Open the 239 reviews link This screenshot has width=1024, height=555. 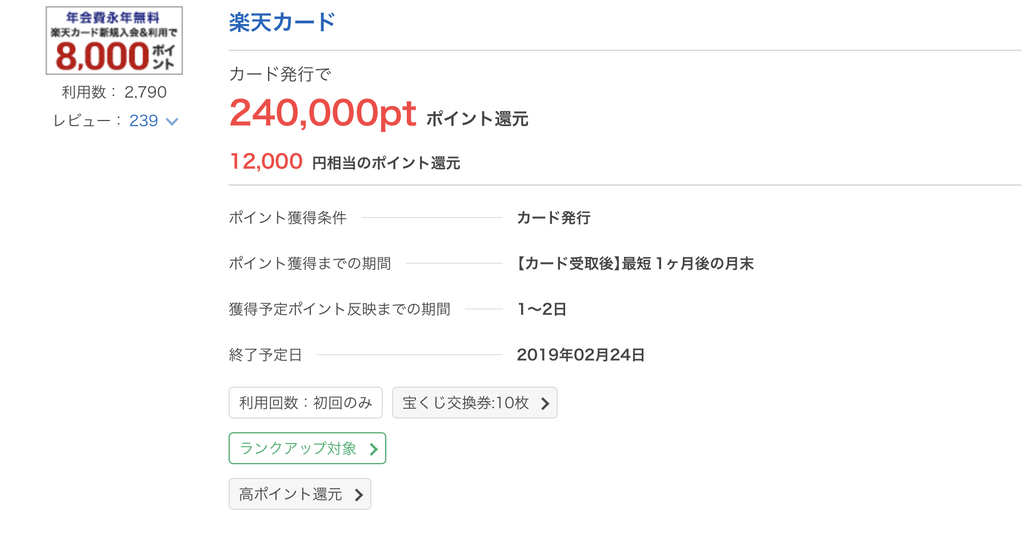pos(144,121)
